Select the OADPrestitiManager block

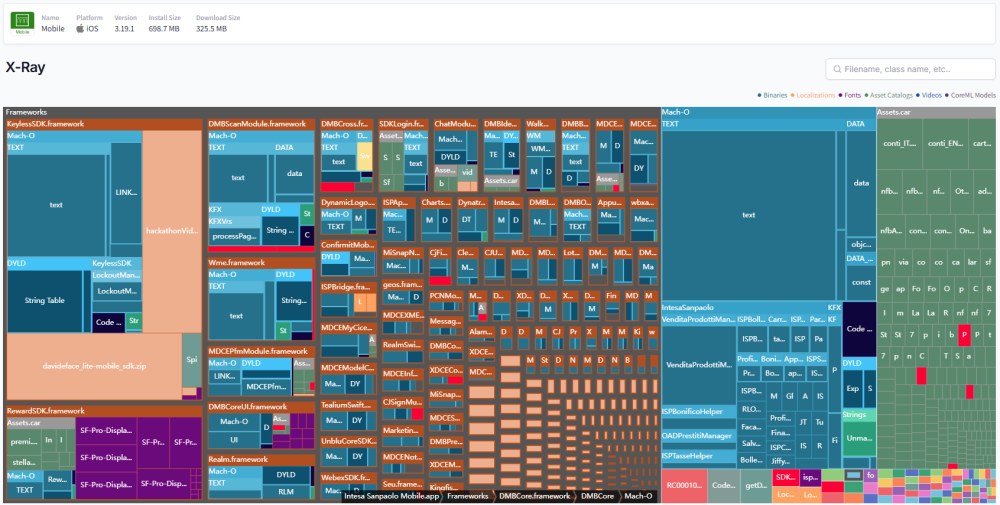point(698,436)
